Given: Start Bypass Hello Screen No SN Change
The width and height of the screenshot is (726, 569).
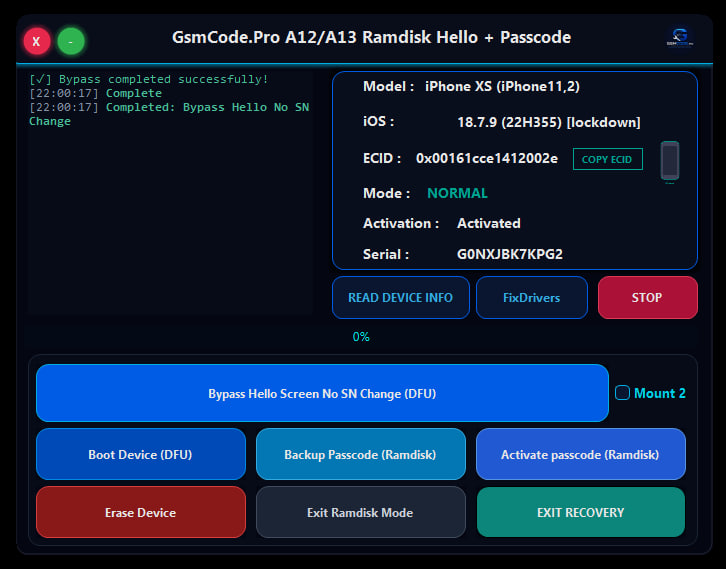Looking at the screenshot, I should [322, 393].
